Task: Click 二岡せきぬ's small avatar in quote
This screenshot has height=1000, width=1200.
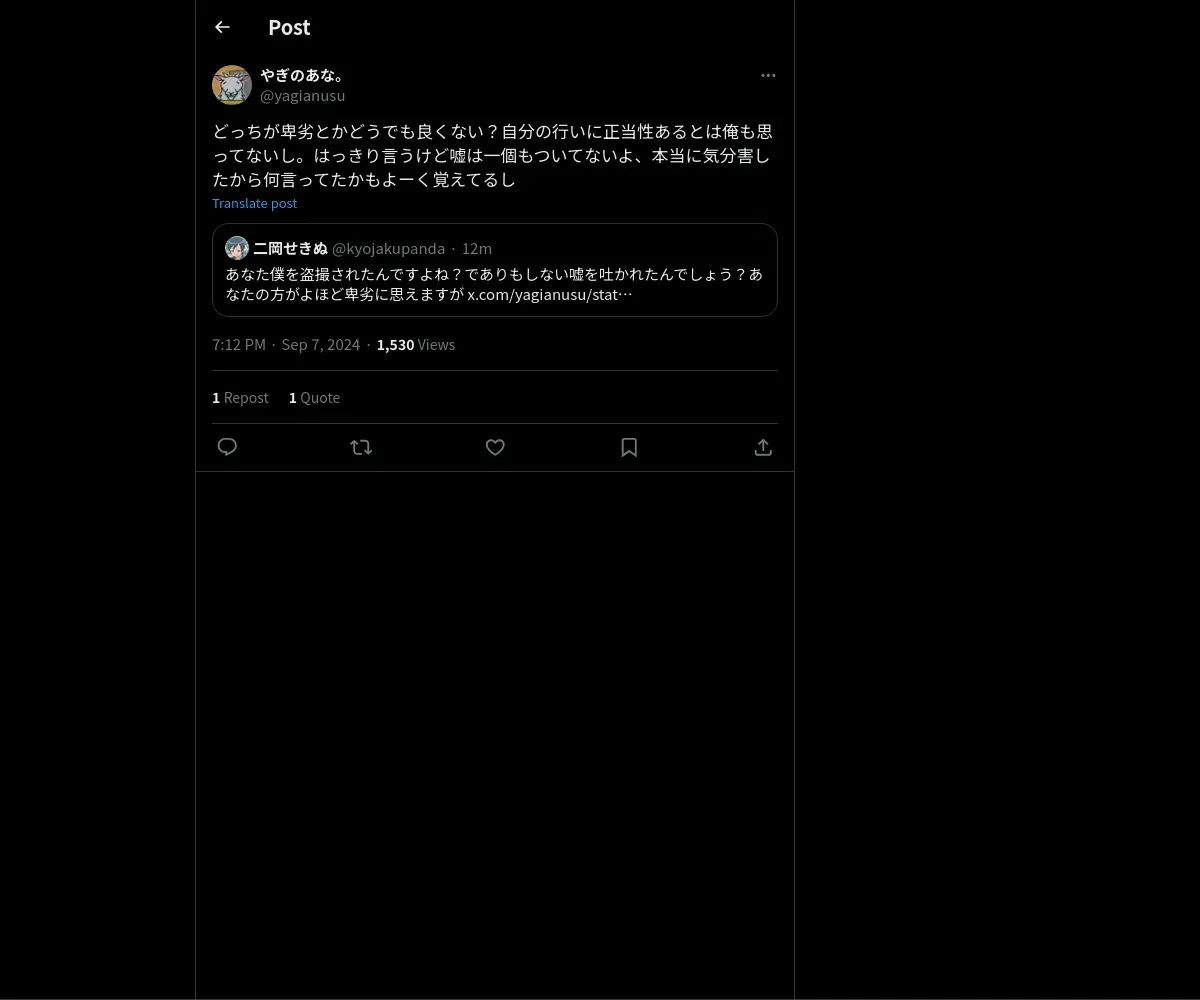Action: (237, 248)
